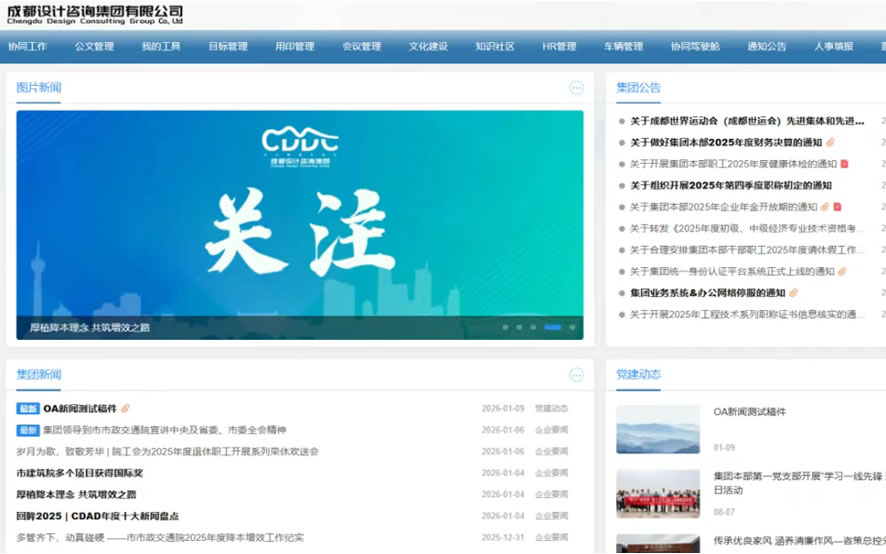This screenshot has height=554, width=886.
Task: Open the HR管理 navigation menu
Action: click(x=559, y=47)
